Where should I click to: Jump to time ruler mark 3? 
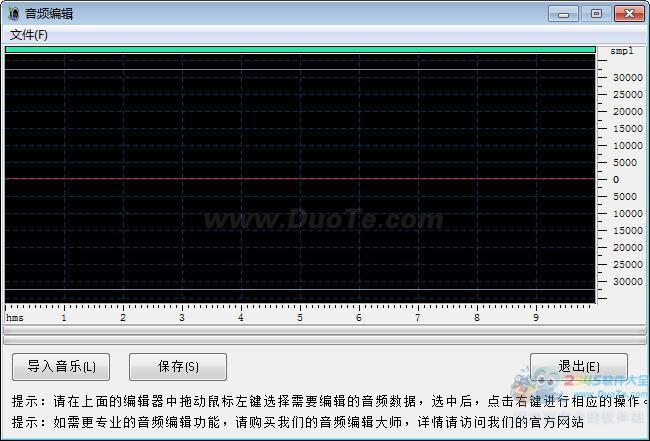182,317
